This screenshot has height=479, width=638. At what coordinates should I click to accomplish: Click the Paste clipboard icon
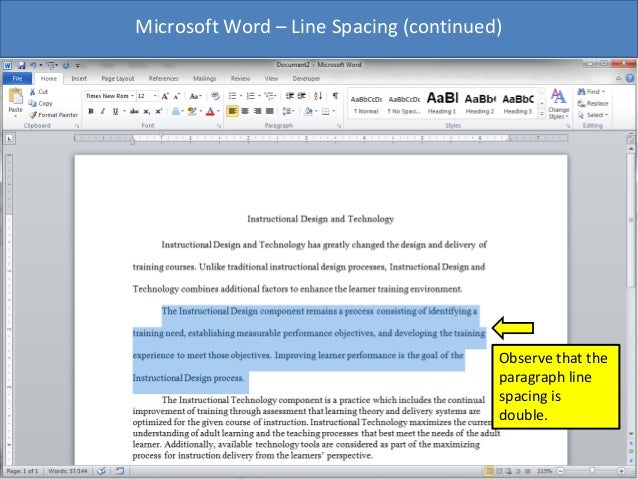click(x=16, y=97)
